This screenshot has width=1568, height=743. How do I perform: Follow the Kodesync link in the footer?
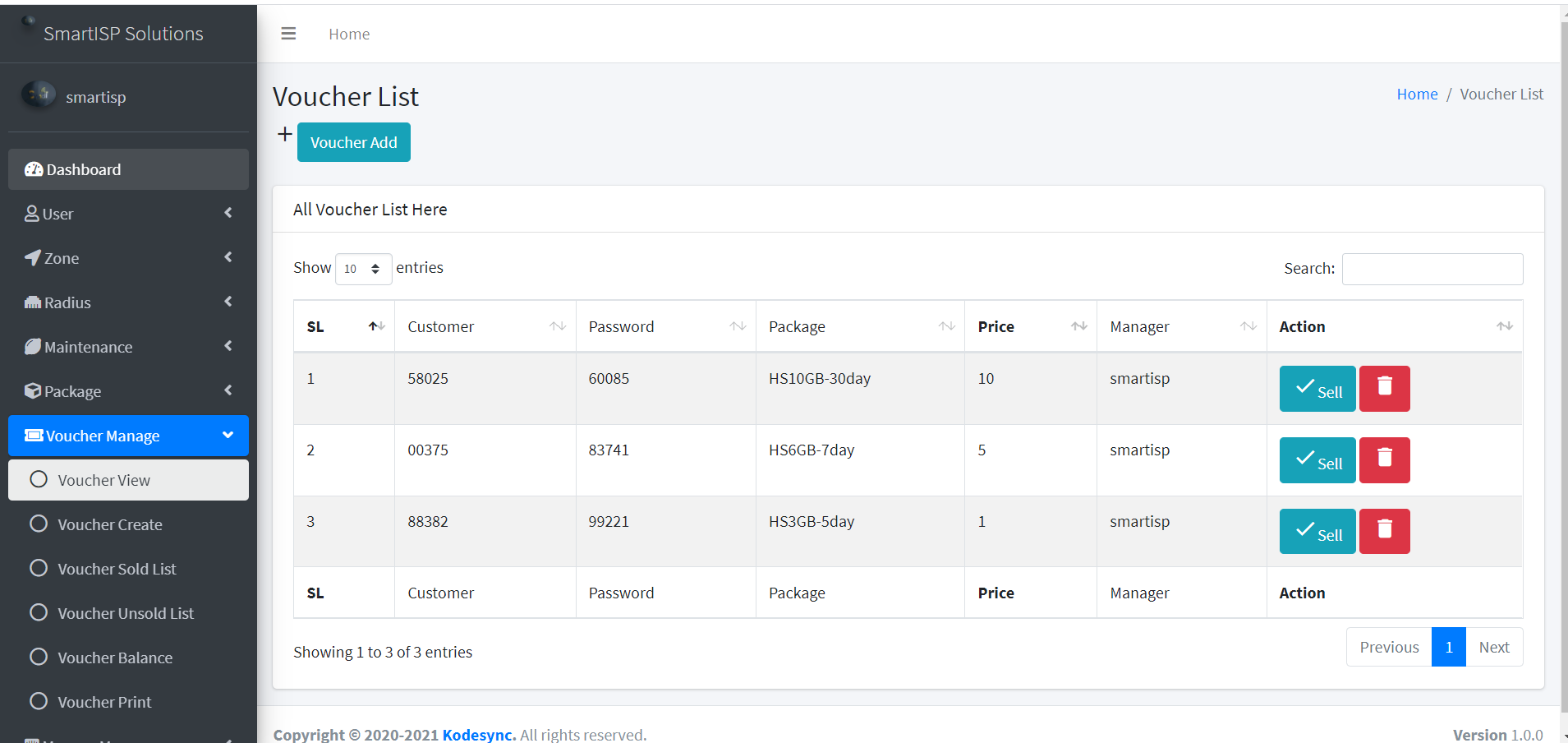point(476,734)
